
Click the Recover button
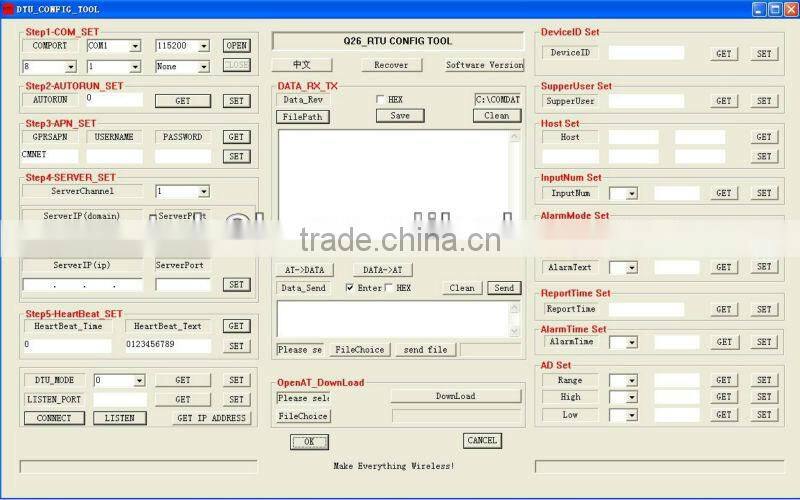point(391,65)
